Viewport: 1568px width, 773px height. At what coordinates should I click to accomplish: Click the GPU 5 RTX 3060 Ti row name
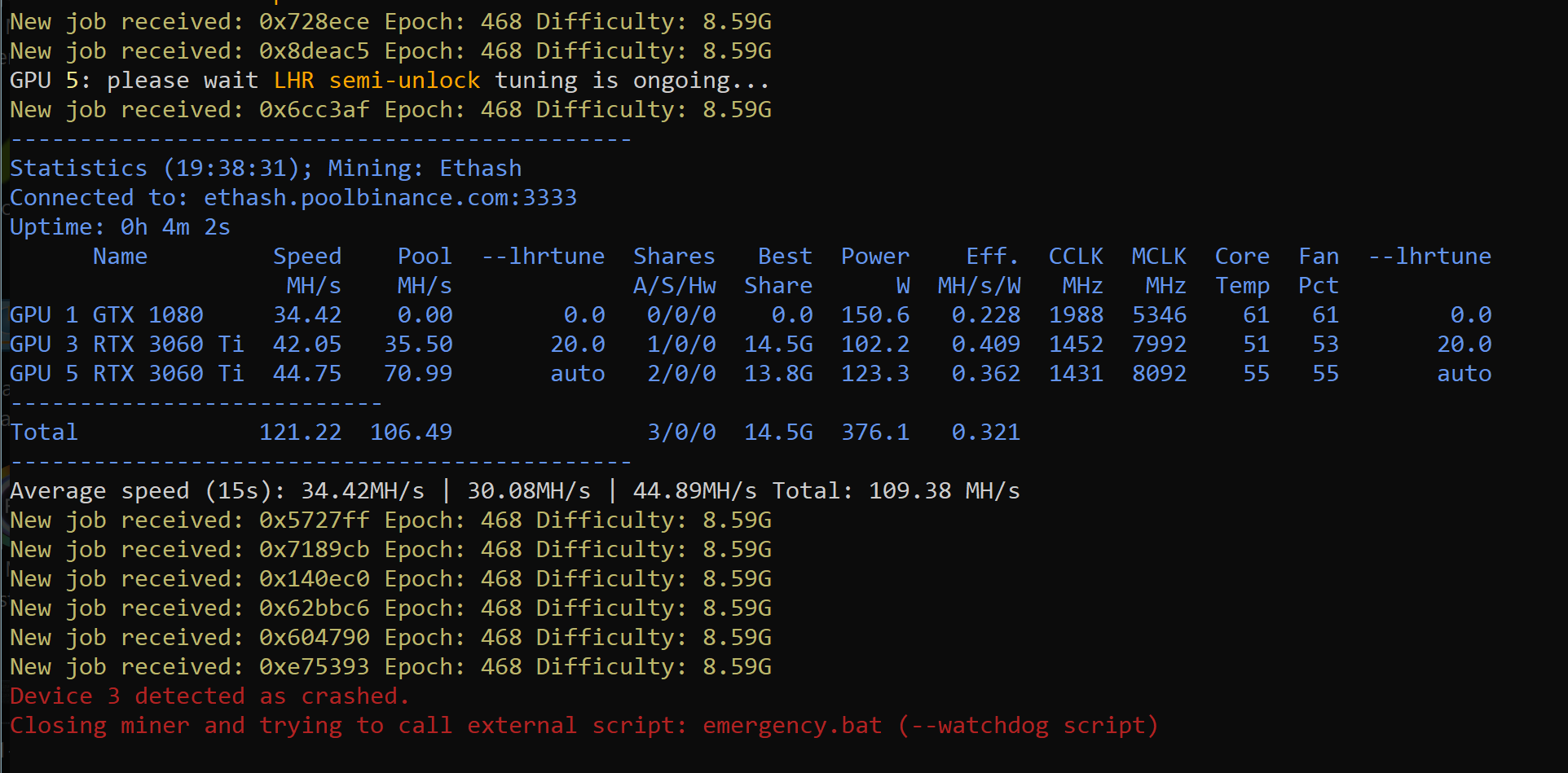point(126,374)
